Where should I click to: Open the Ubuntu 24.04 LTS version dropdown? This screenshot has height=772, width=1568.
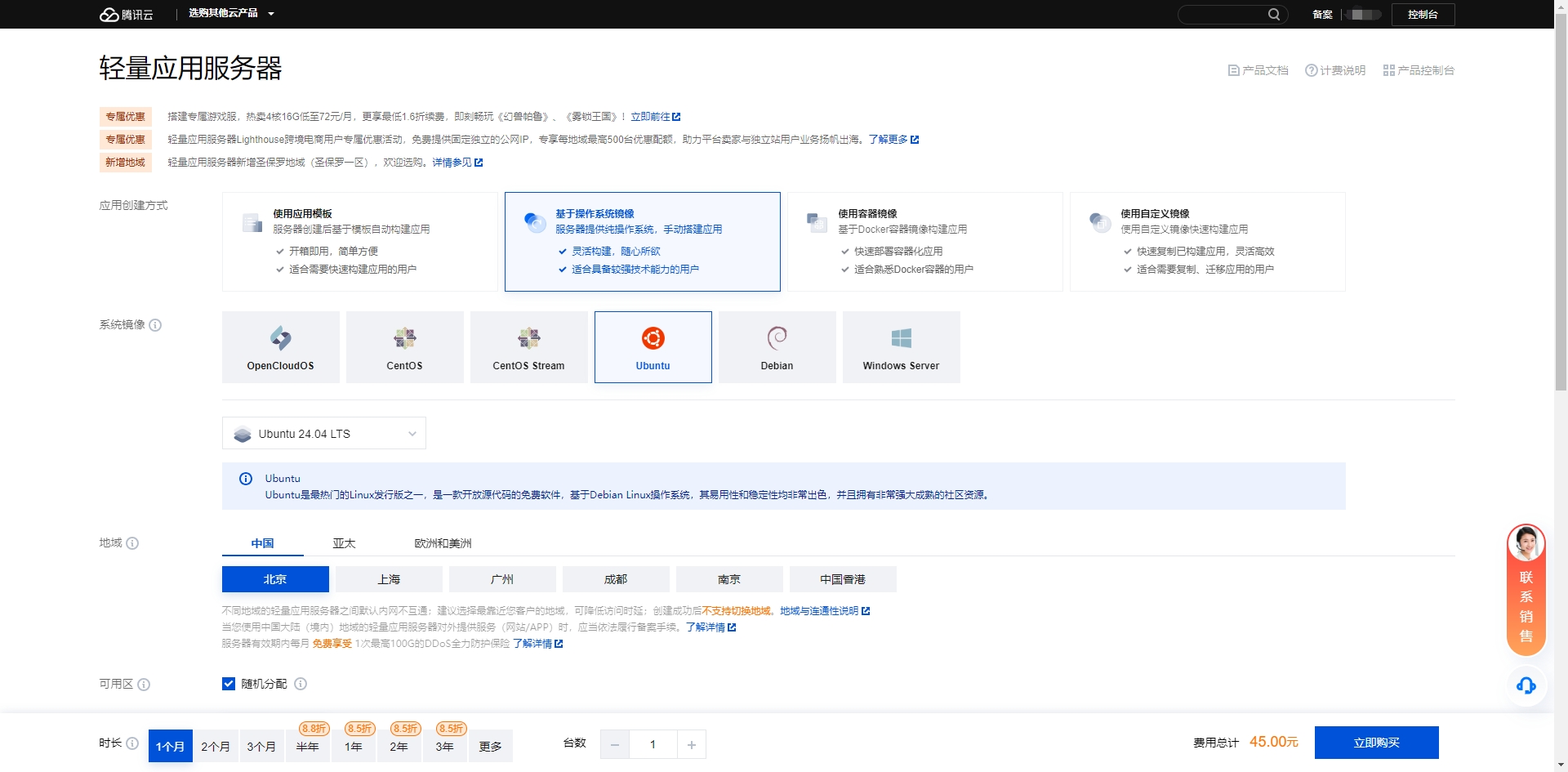[324, 434]
